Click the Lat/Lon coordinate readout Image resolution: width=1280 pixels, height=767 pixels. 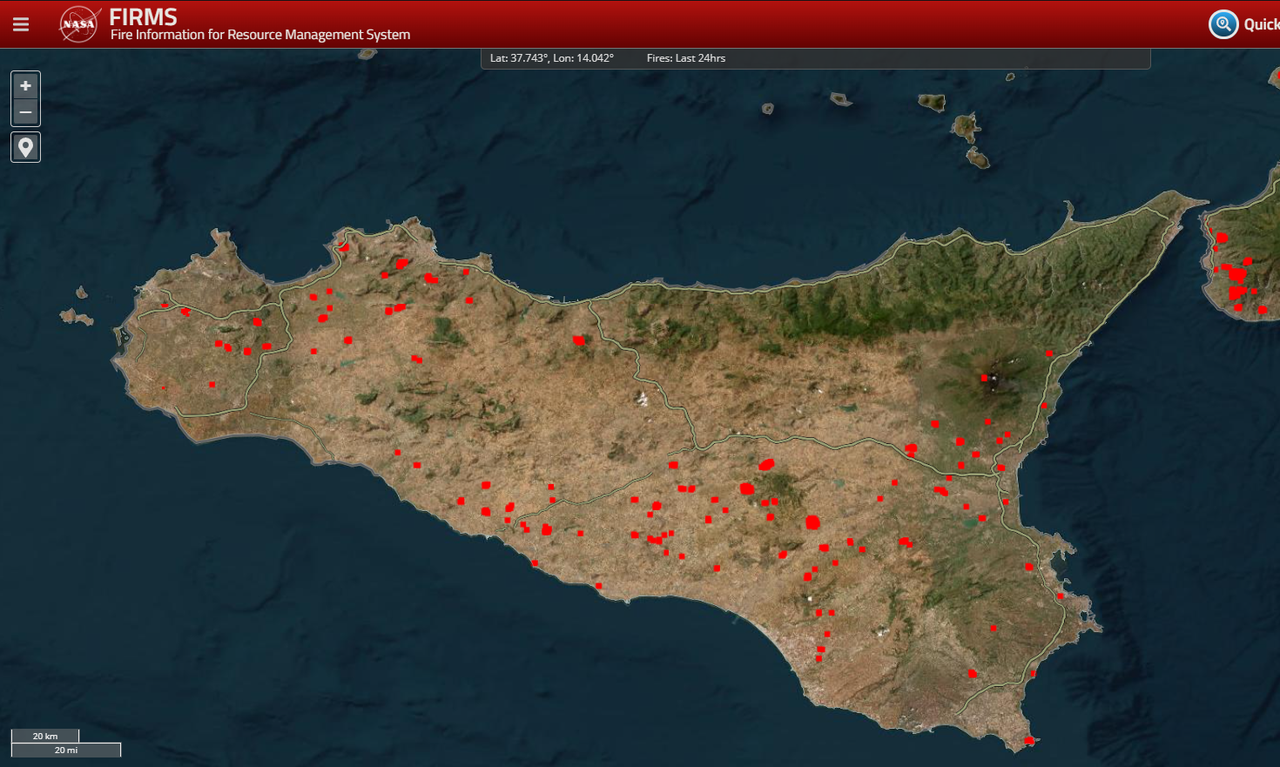[x=552, y=58]
